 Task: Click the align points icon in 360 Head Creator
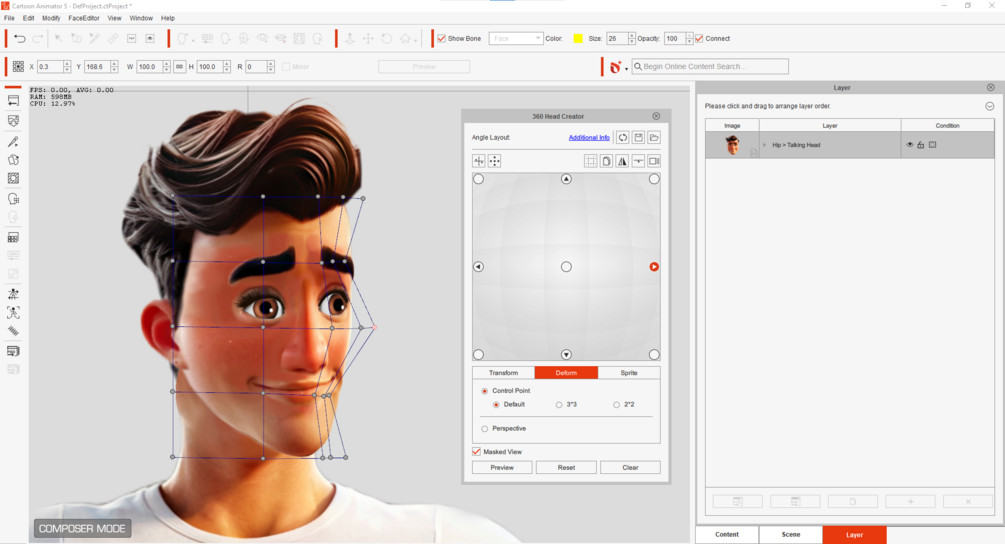[x=479, y=161]
